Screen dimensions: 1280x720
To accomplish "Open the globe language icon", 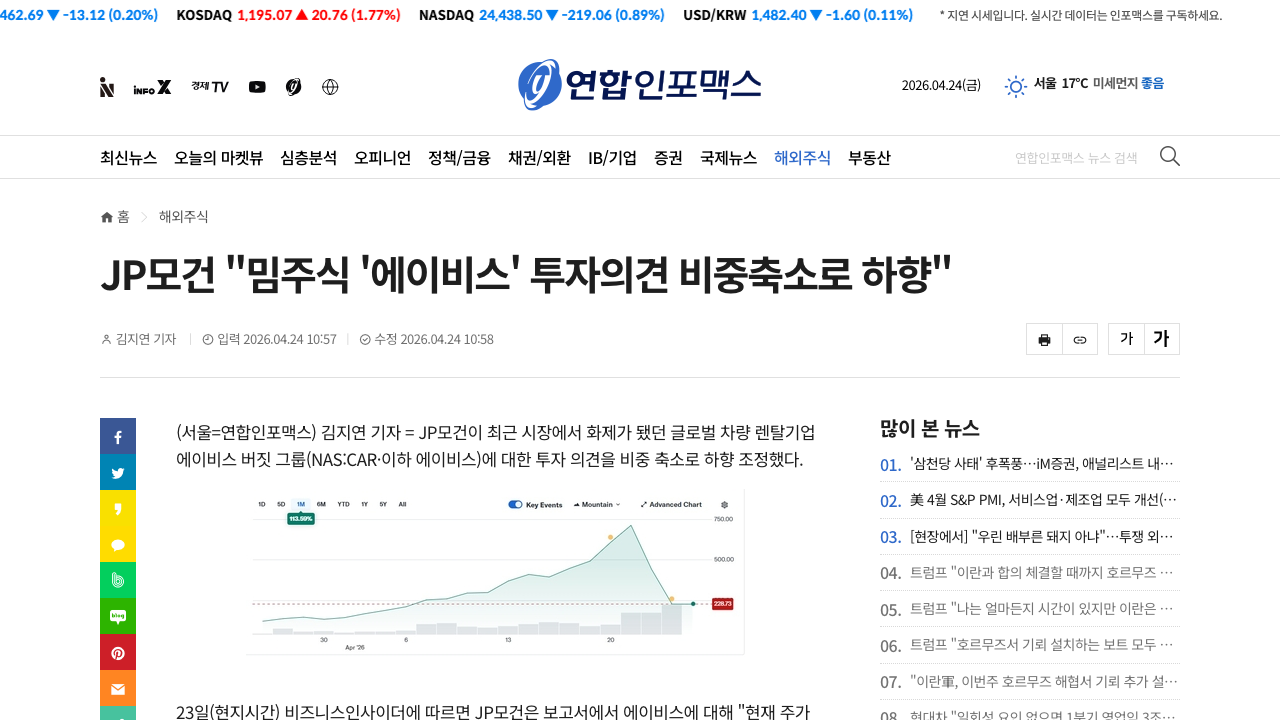I will [x=330, y=87].
